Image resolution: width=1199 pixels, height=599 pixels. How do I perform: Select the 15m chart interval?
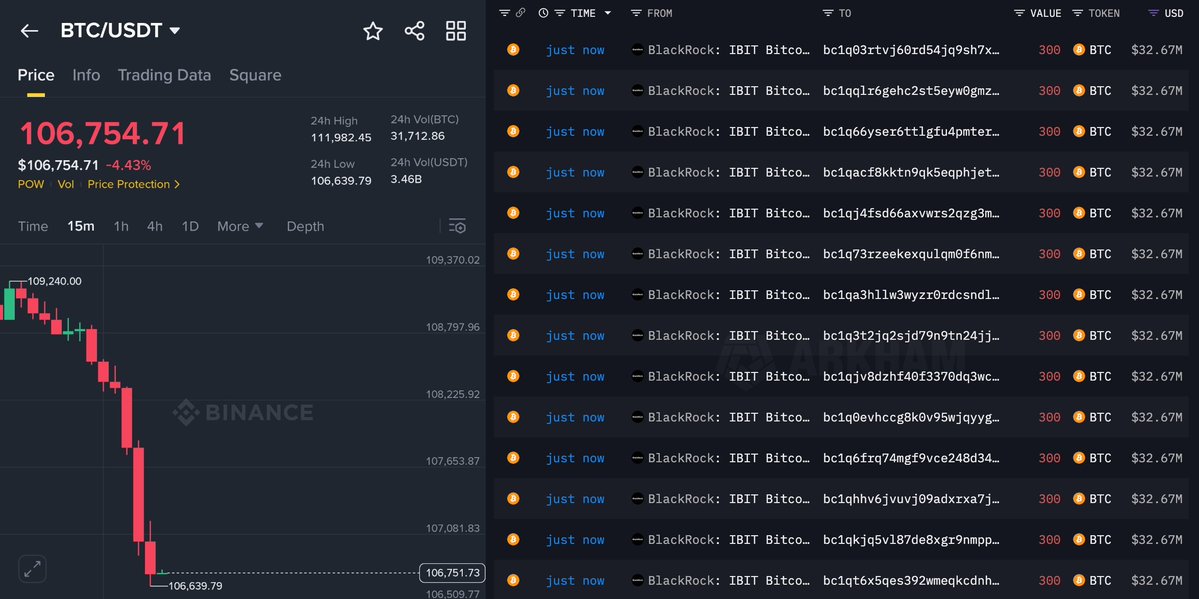pos(81,226)
